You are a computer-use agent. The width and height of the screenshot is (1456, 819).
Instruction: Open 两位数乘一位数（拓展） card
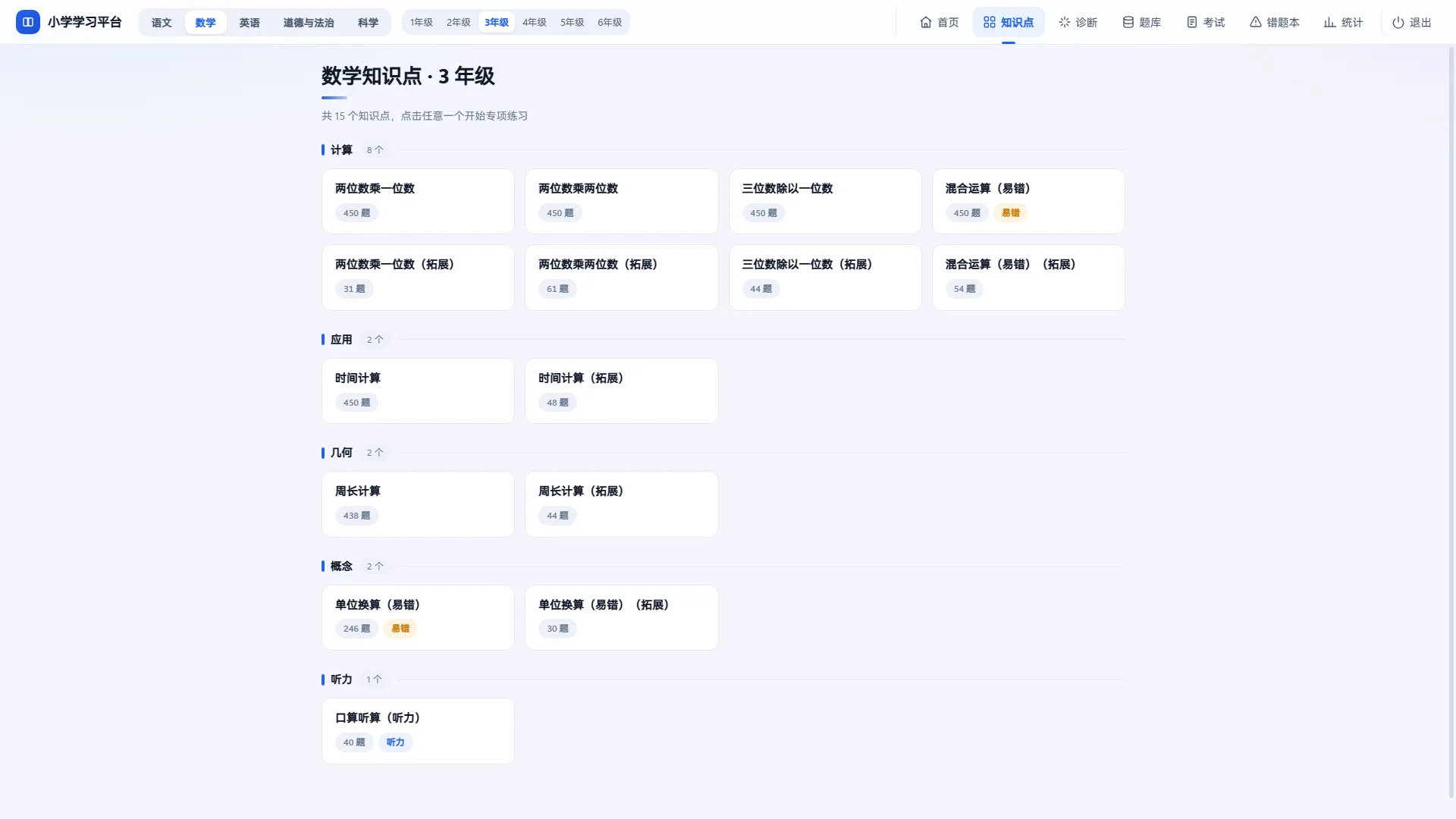point(418,277)
